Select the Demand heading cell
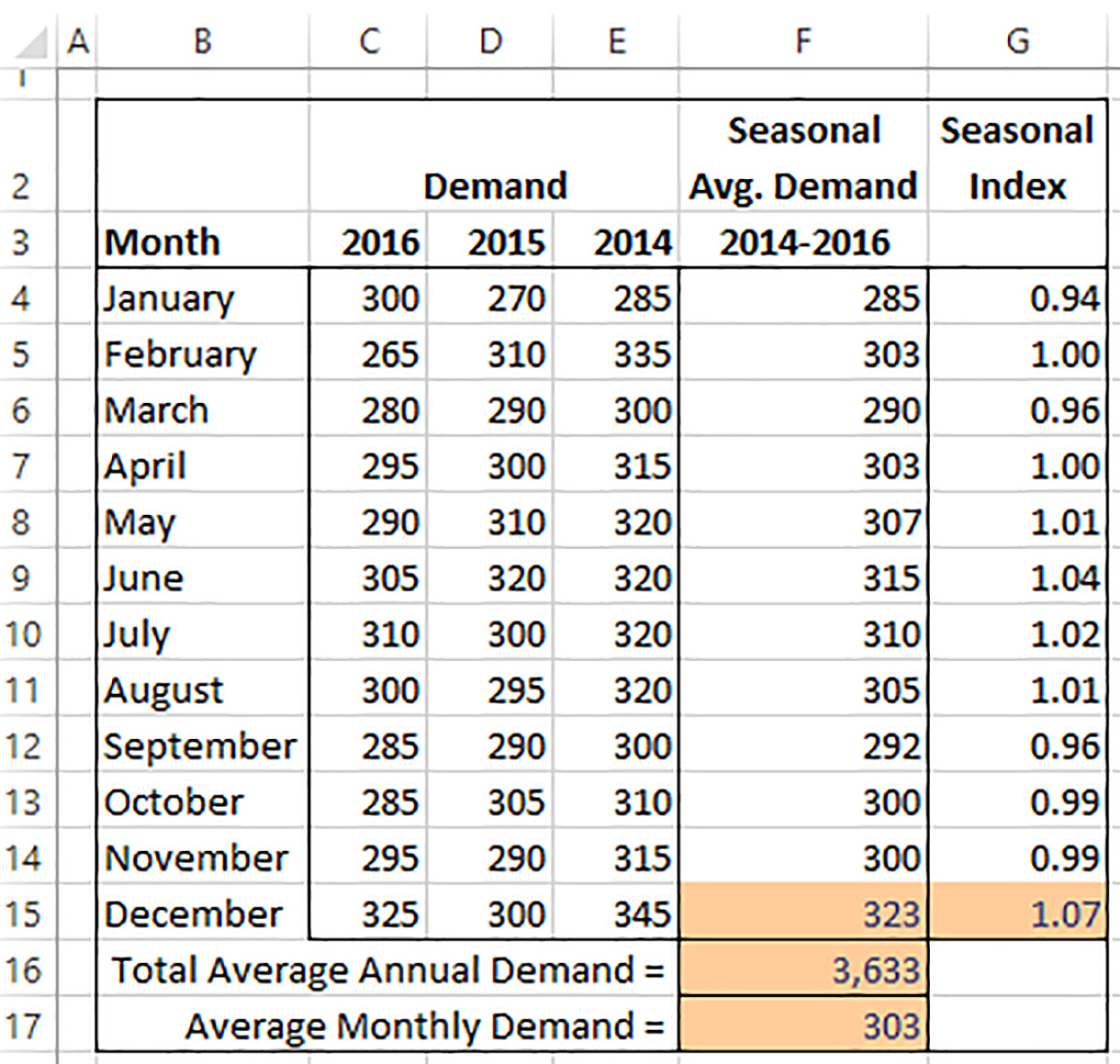This screenshot has width=1120, height=1064. (495, 186)
